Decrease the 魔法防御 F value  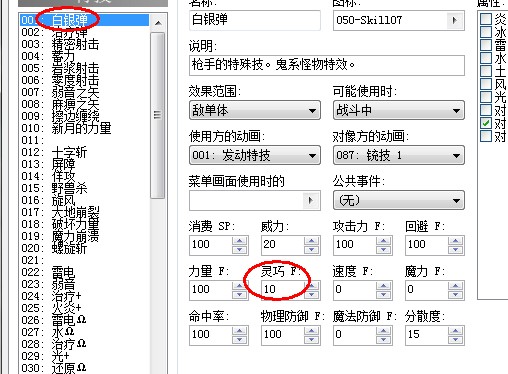pyautogui.click(x=384, y=340)
